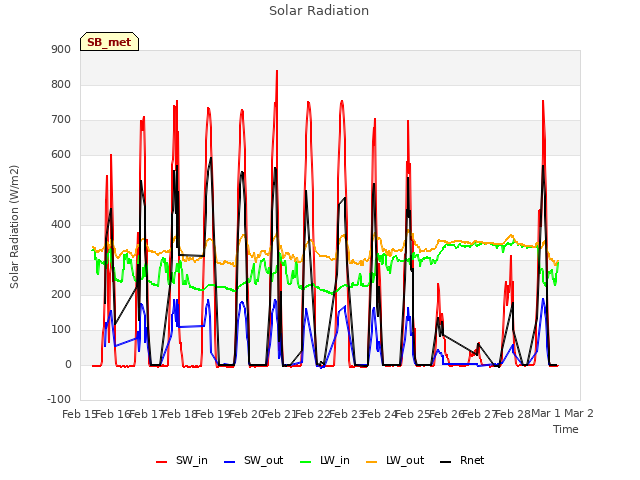Click the 200 y-axis tick label

click(61, 294)
